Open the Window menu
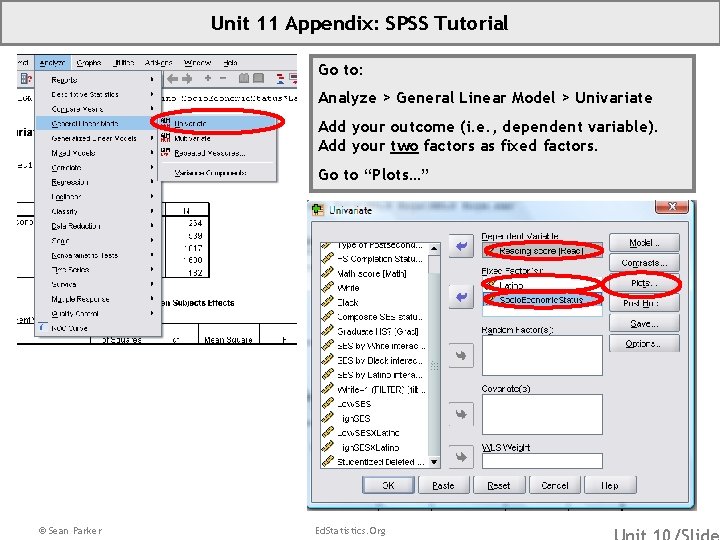 pos(197,62)
